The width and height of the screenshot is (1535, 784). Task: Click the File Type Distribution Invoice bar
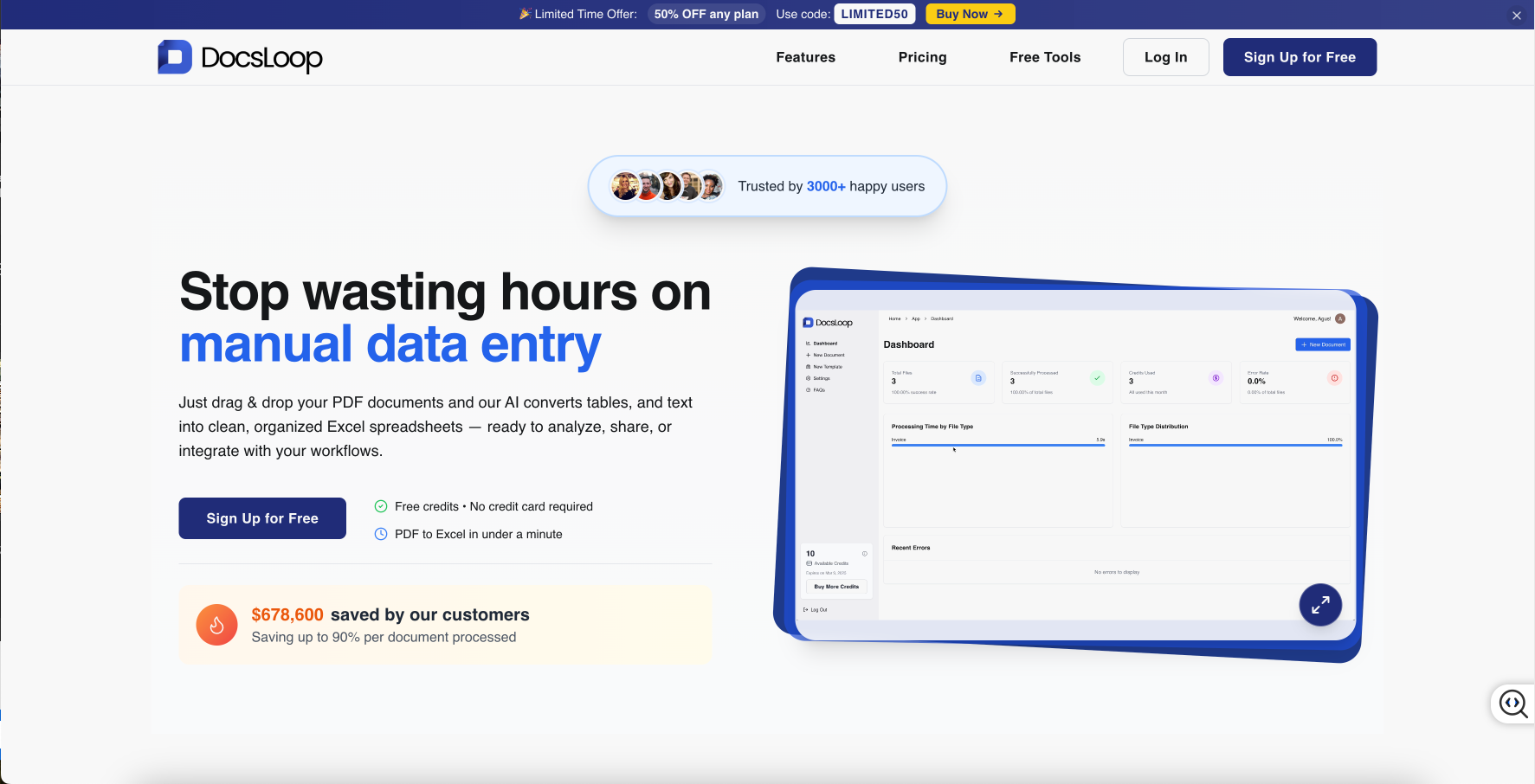[1235, 445]
